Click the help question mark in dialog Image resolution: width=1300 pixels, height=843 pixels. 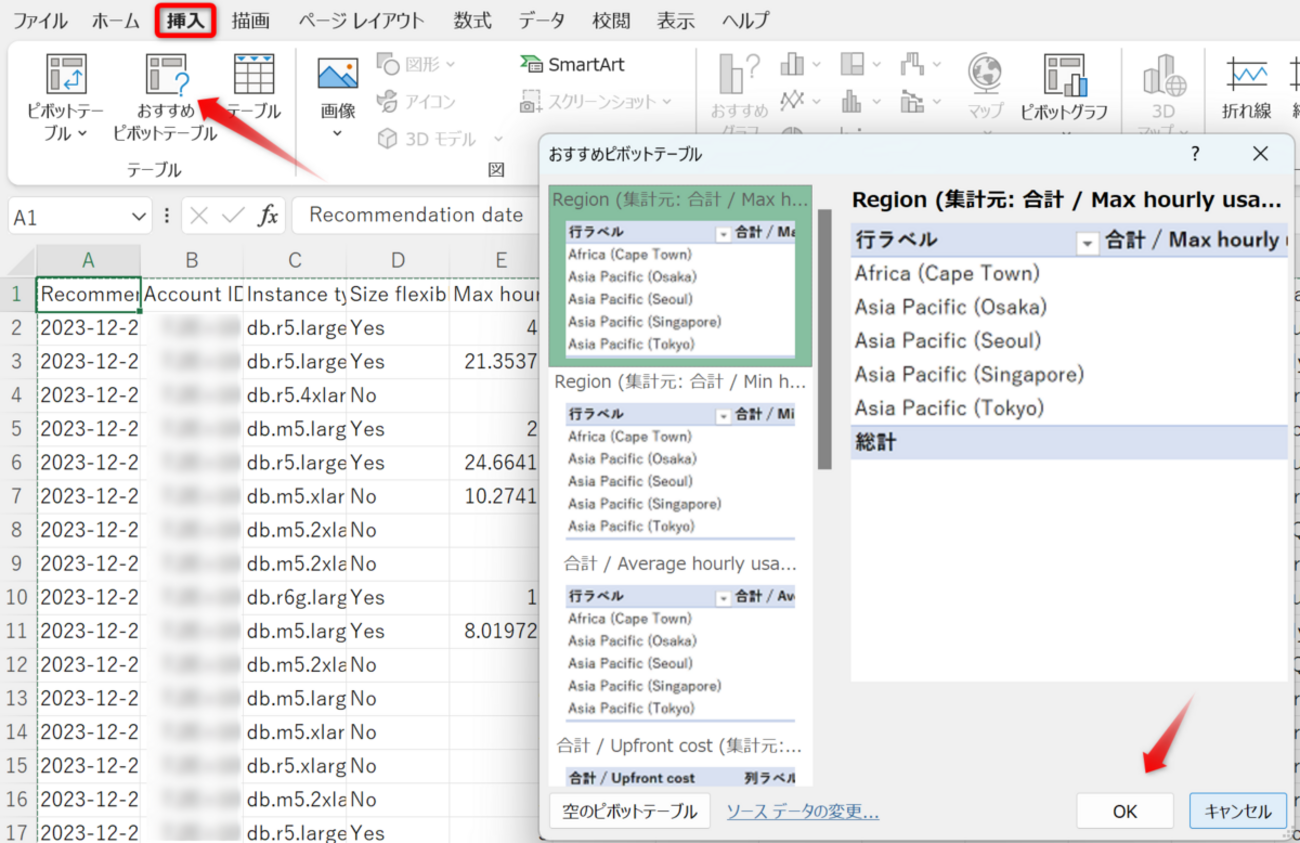(x=1195, y=154)
